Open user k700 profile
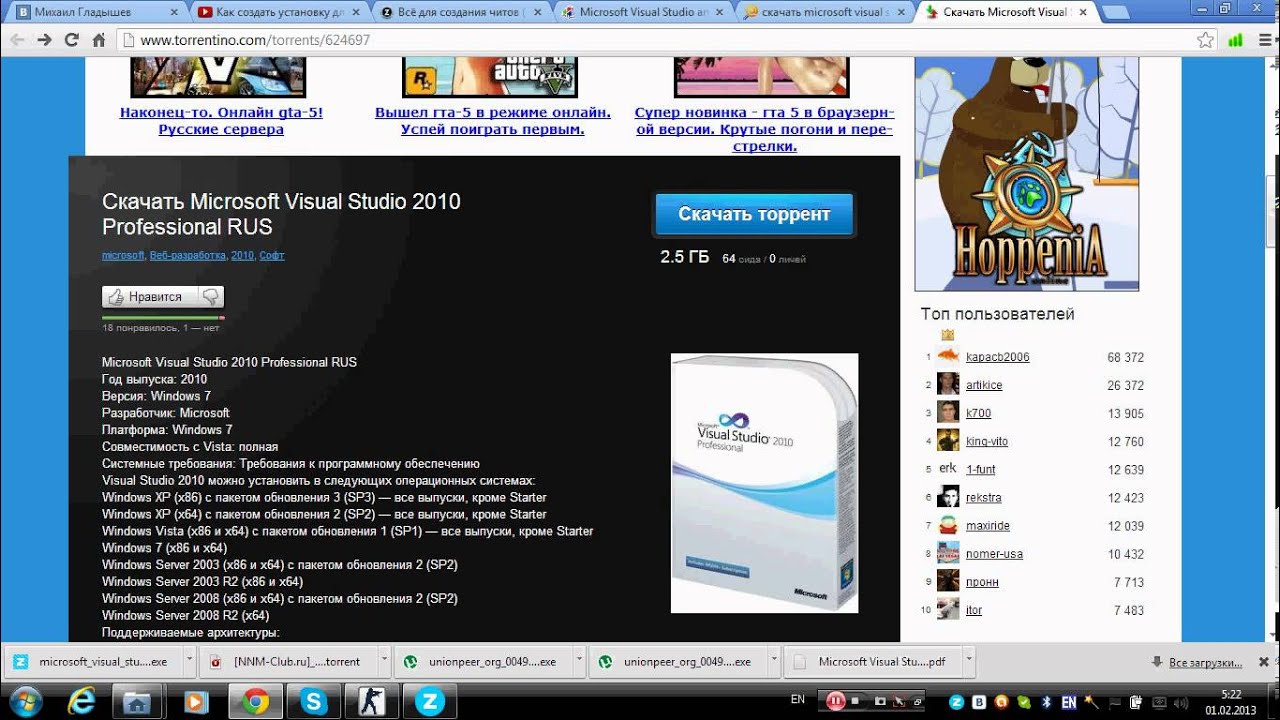 coord(978,413)
